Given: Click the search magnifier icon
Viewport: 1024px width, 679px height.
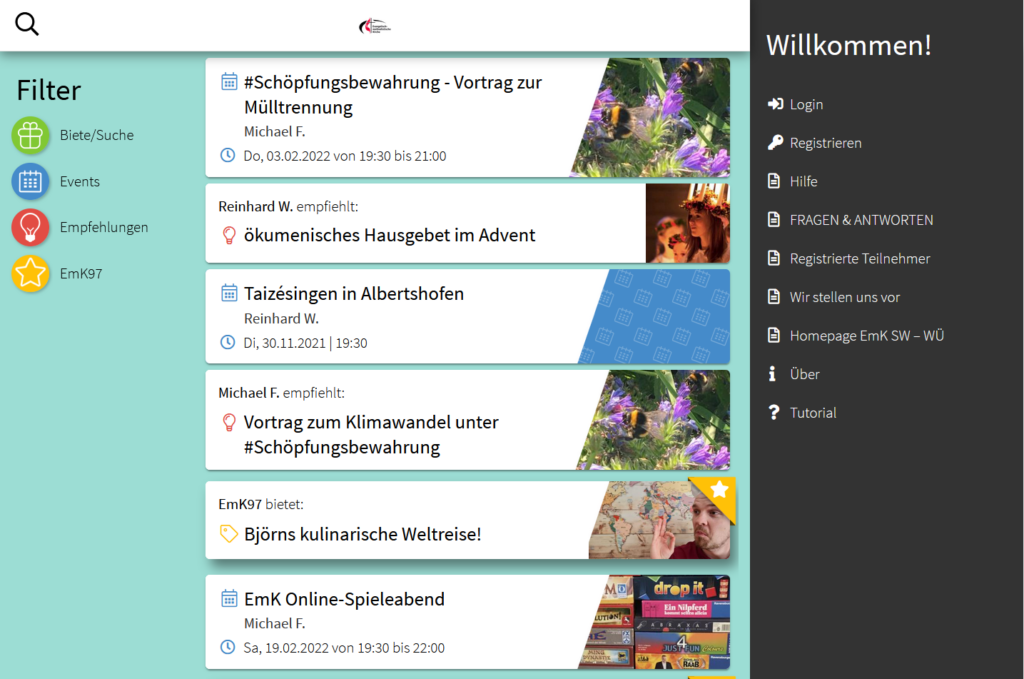Looking at the screenshot, I should [x=27, y=25].
